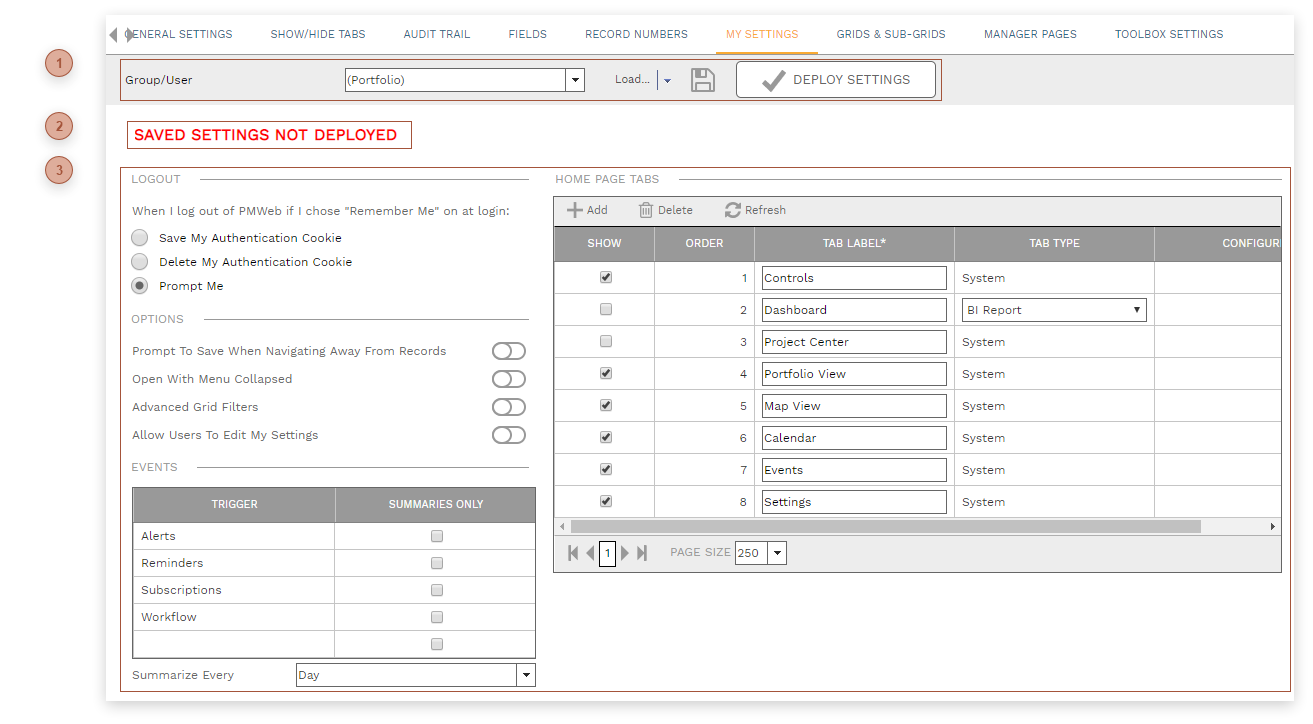1313x724 pixels.
Task: Click the Delete trash icon
Action: [646, 210]
